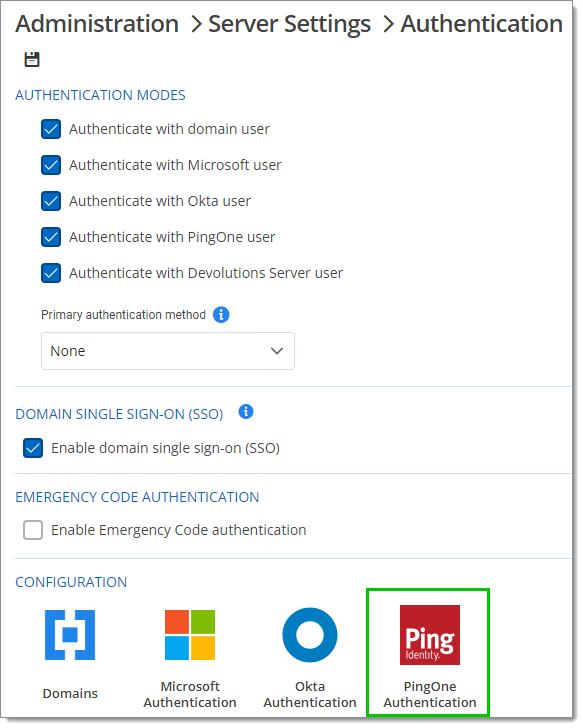Viewport: 583px width, 728px height.
Task: Click the save floppy disk icon
Action: 32,59
